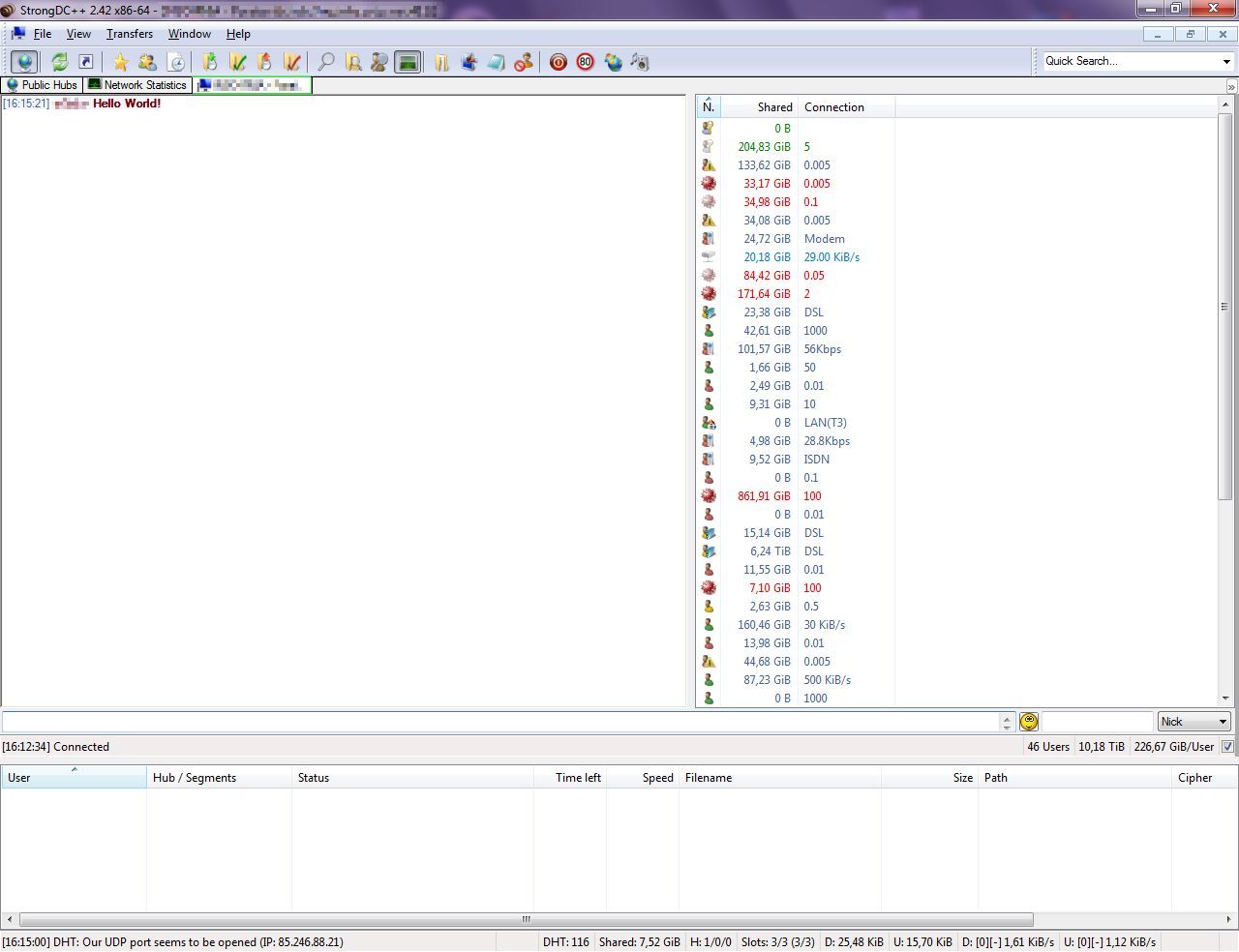Viewport: 1239px width, 952px height.
Task: Select the user row with ISDN connection
Action: click(x=956, y=460)
